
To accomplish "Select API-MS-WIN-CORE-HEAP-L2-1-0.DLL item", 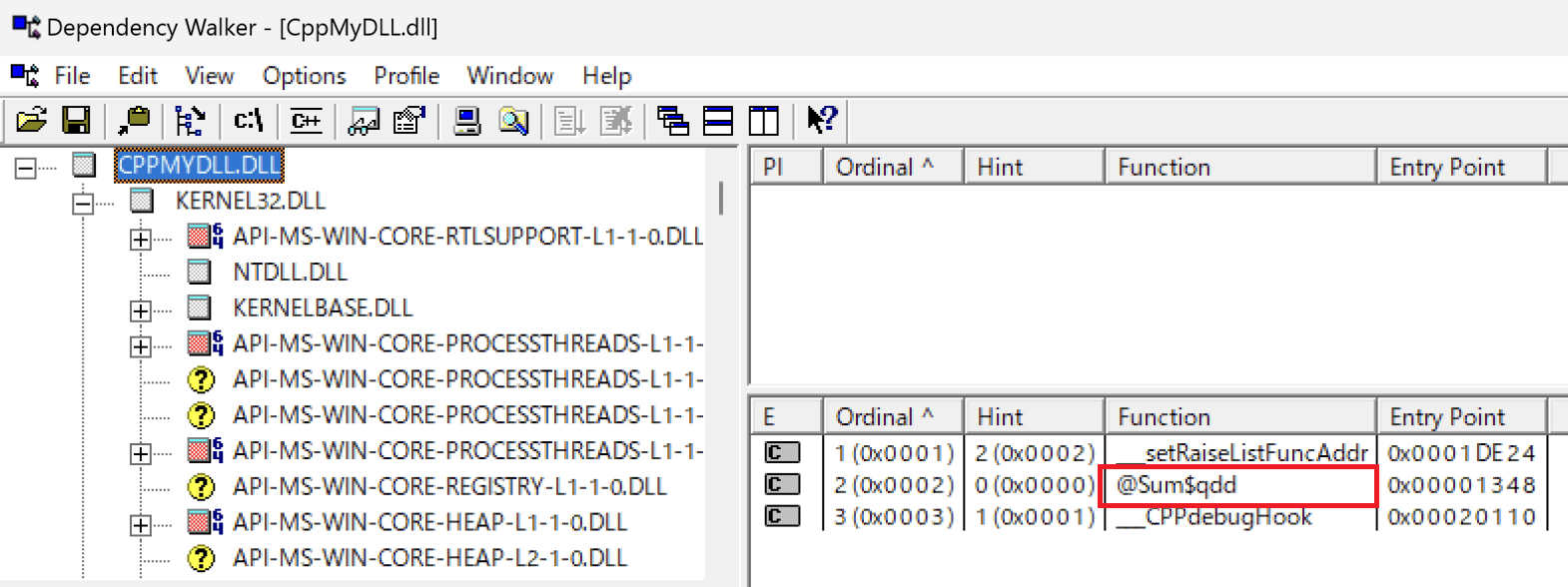I will (x=430, y=558).
